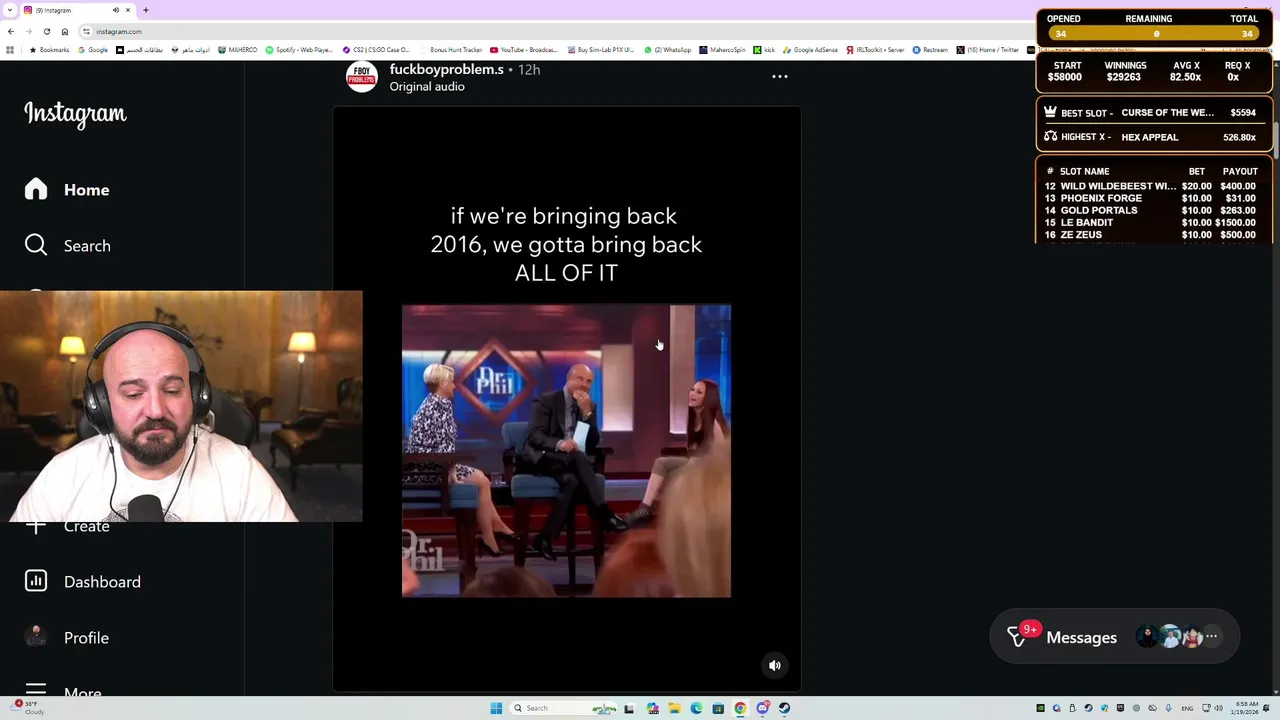Open the kick bookmark
This screenshot has width=1280, height=720.
click(x=764, y=50)
